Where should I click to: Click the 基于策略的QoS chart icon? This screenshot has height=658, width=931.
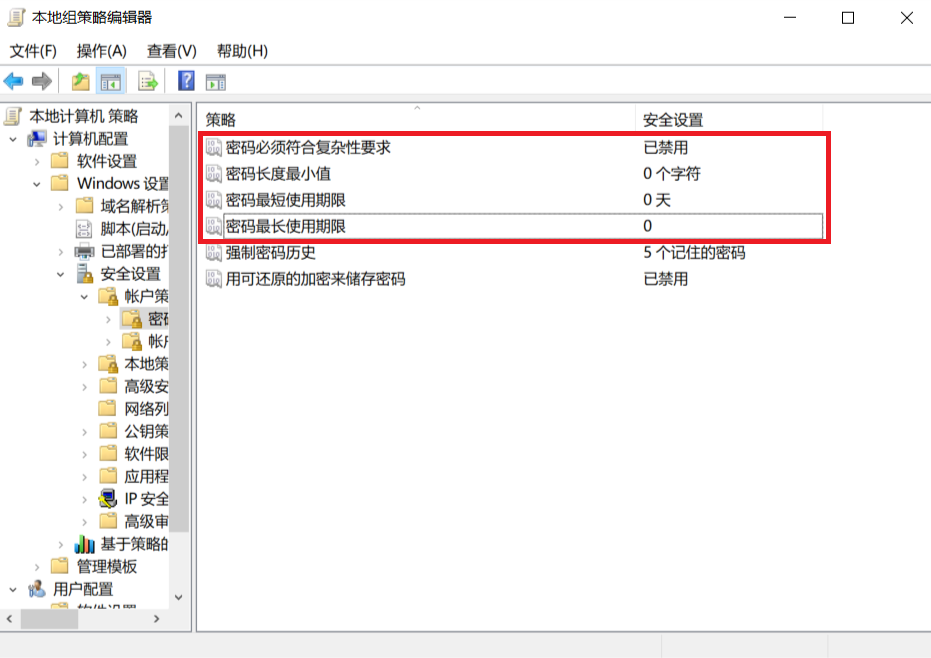[x=85, y=544]
